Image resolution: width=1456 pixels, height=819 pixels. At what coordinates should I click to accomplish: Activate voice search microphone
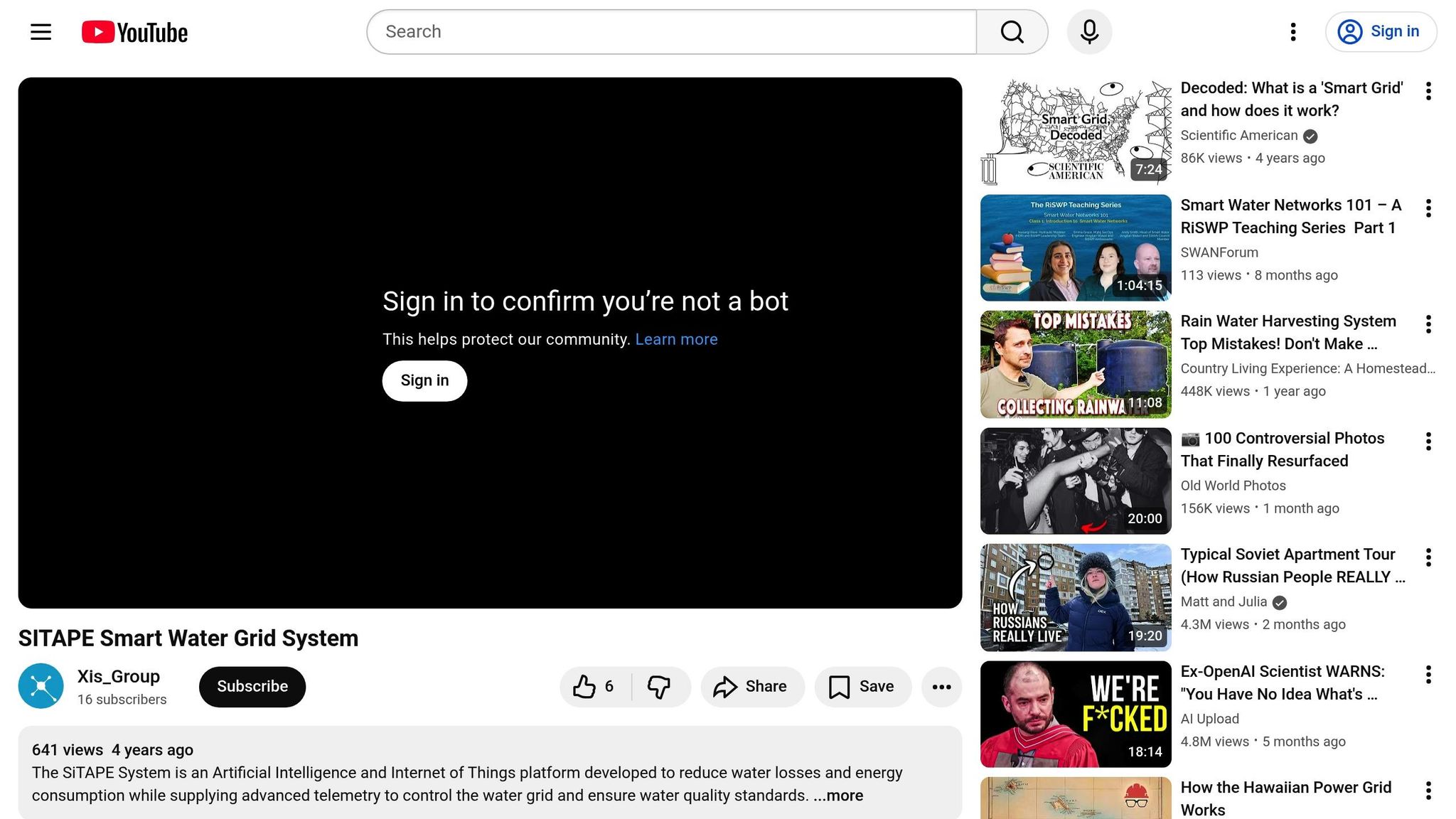1089,32
